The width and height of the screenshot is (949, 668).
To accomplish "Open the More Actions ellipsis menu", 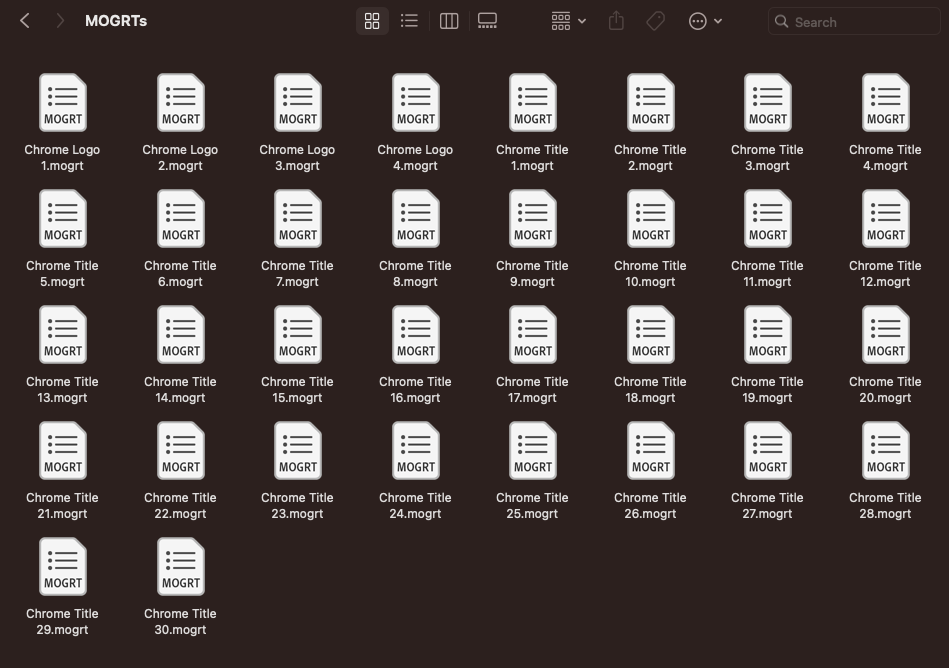I will [705, 21].
